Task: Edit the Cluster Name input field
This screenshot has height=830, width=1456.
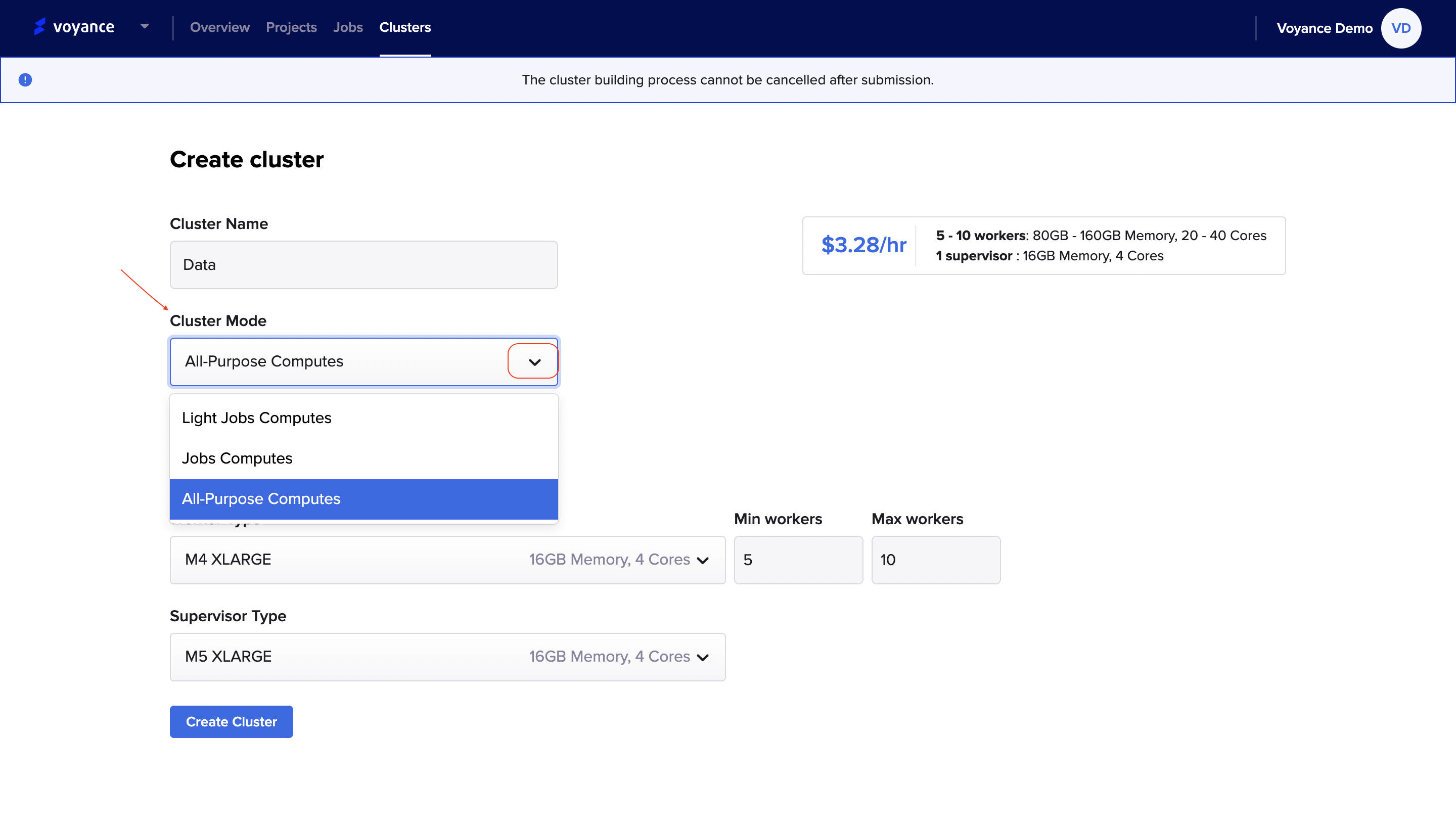Action: coord(363,264)
